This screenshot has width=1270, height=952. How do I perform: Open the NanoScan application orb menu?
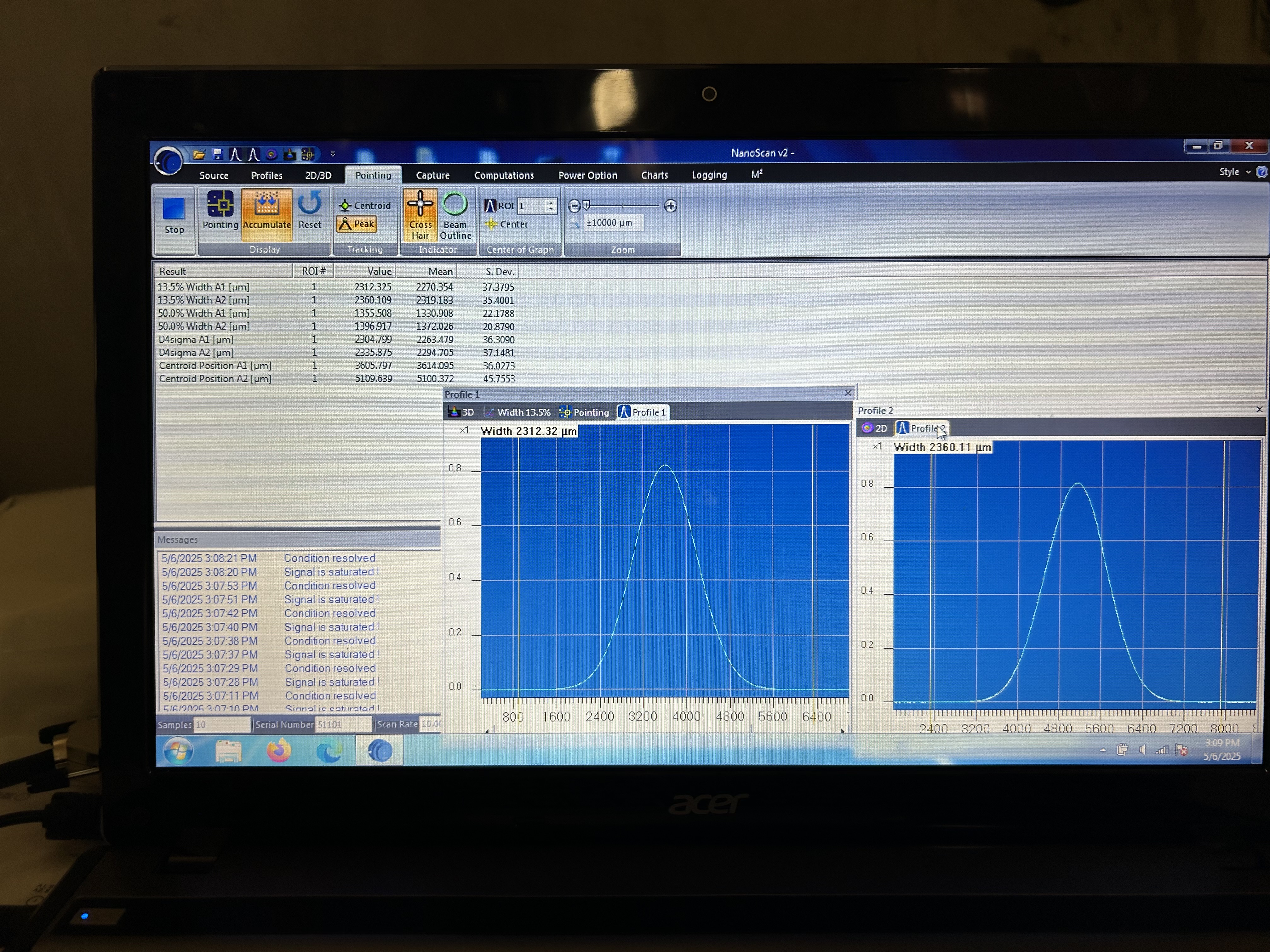(x=168, y=160)
